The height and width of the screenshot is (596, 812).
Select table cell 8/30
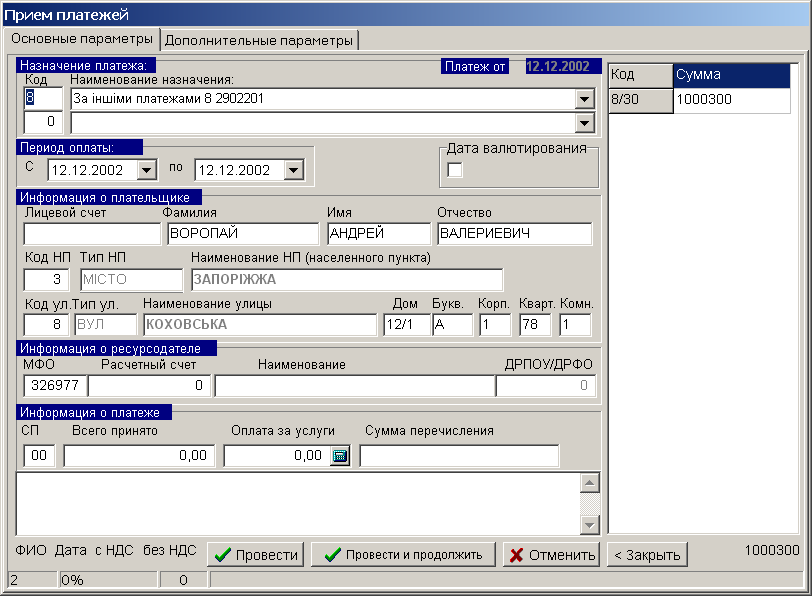click(641, 100)
